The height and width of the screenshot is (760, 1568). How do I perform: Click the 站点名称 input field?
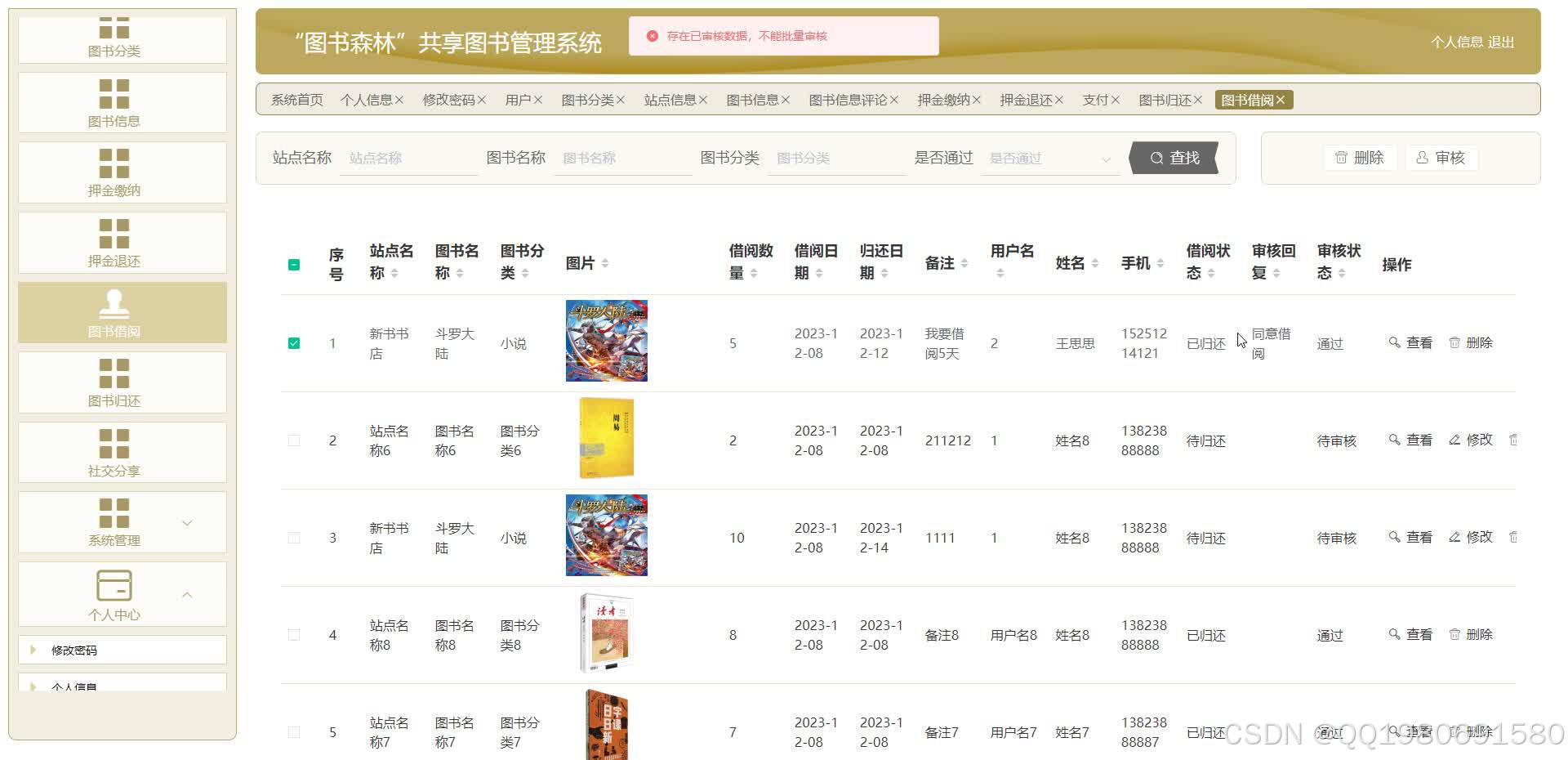(408, 158)
